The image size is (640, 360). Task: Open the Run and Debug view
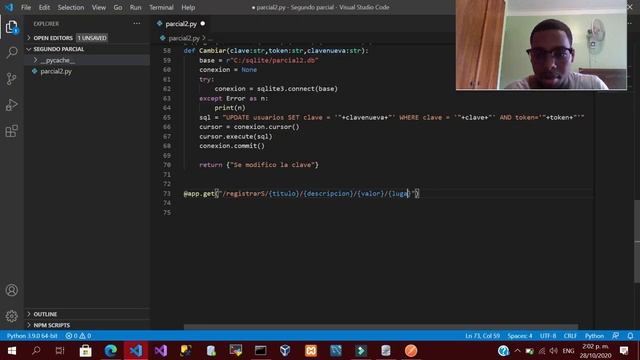click(x=11, y=105)
